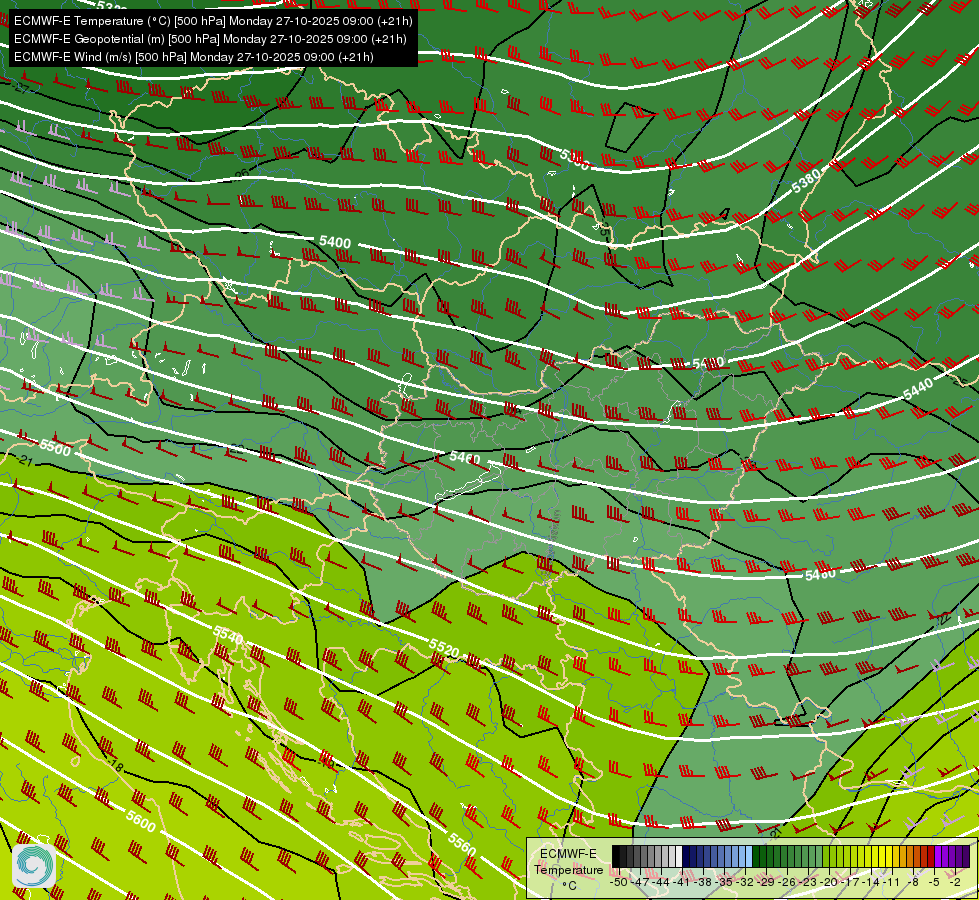
Task: Click the 5440 geopotential contour label
Action: pos(918,390)
